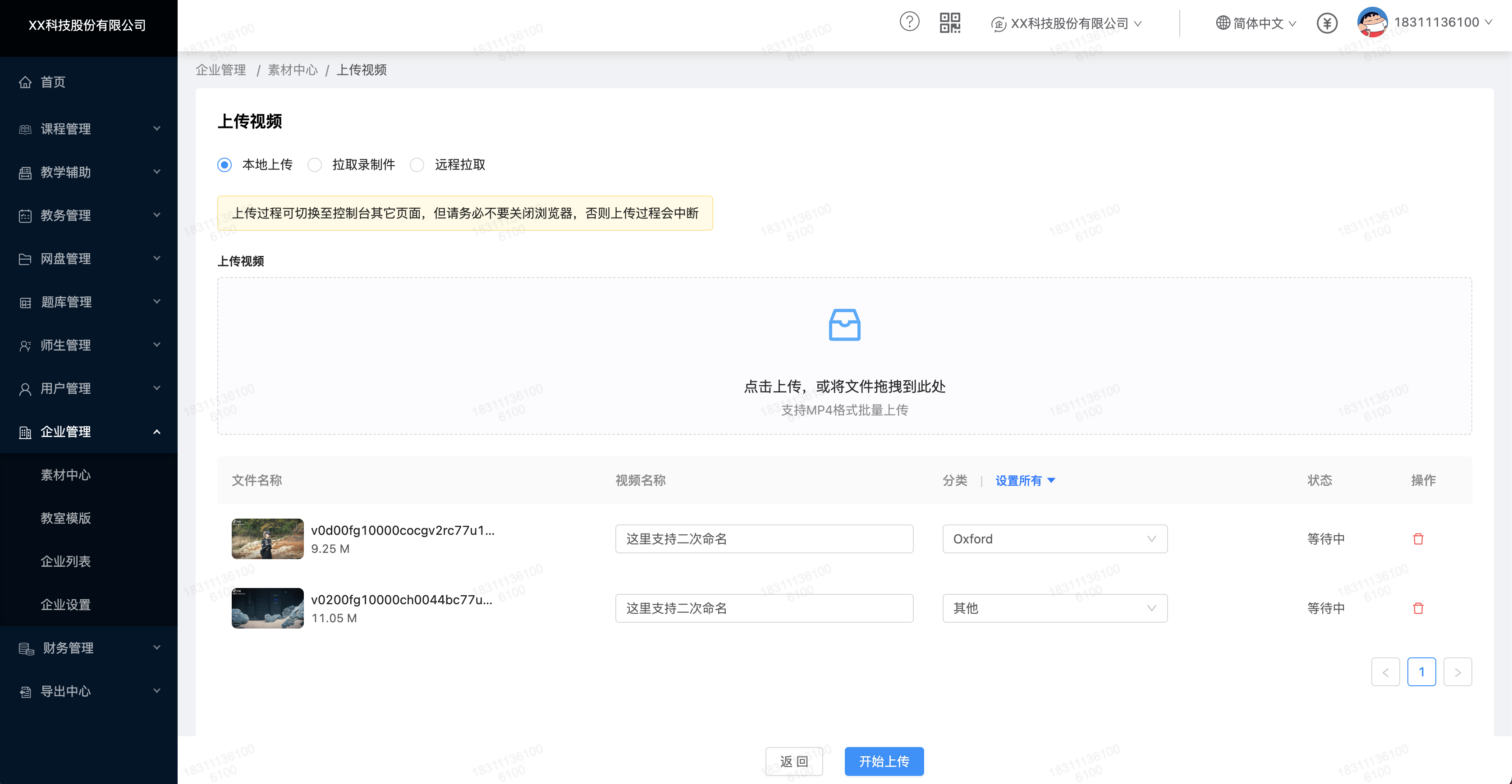The image size is (1512, 784).
Task: Click the 网盘管理 folder icon
Action: point(25,258)
